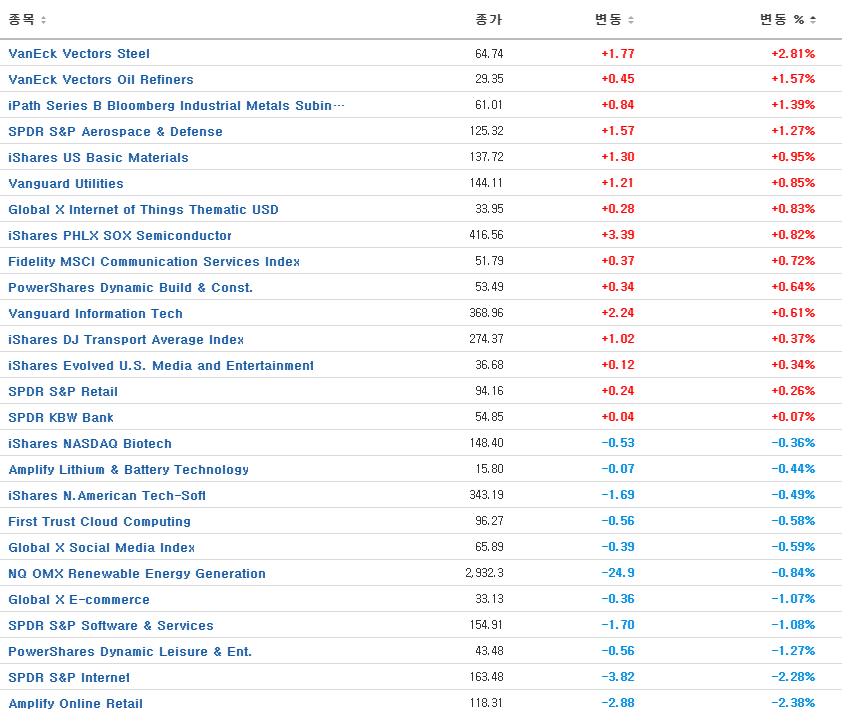The image size is (842, 722).
Task: Open Amplify Online Retail link
Action: coord(76,704)
